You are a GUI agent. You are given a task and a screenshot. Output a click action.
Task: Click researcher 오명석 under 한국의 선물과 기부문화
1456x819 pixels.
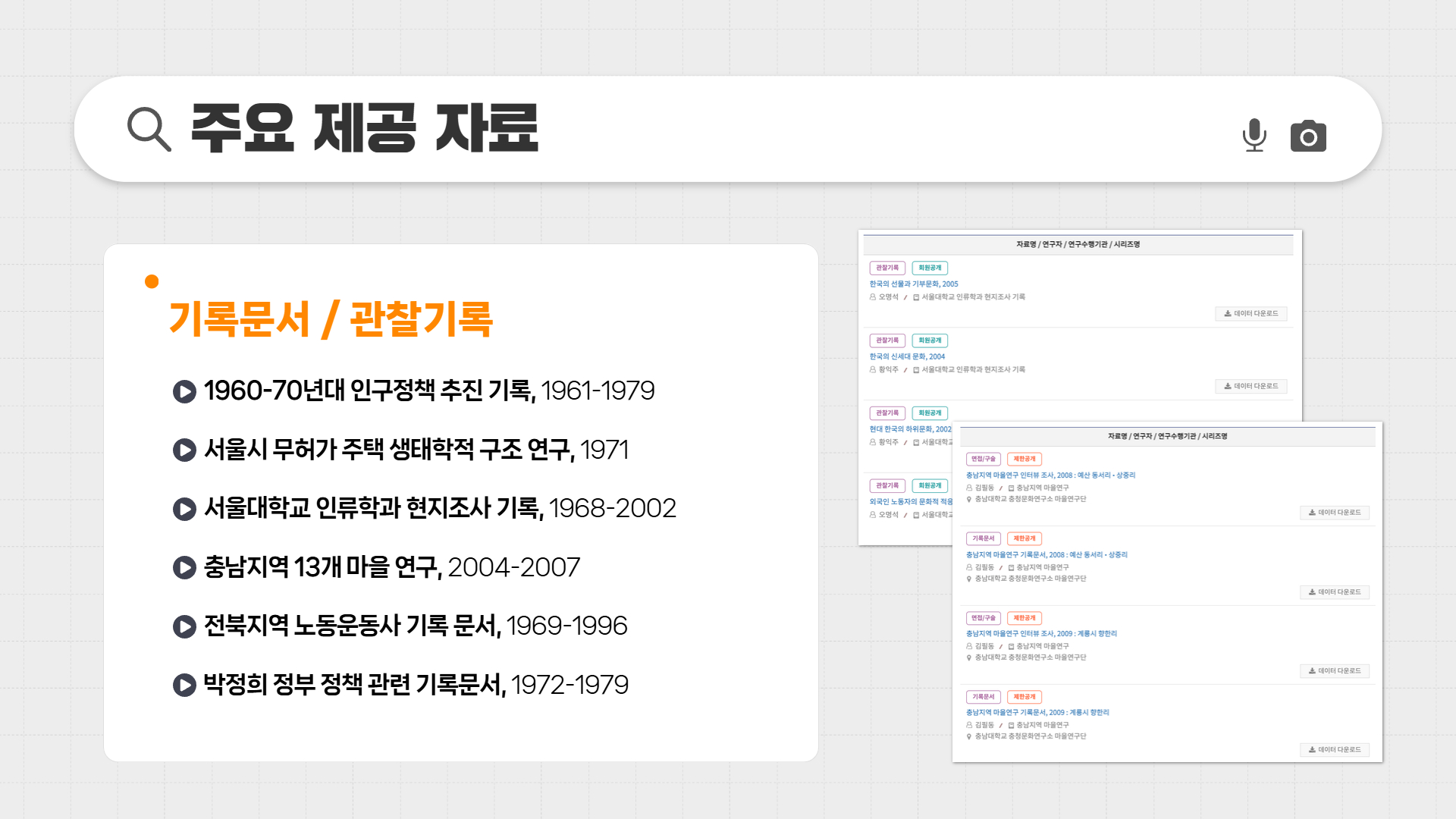point(888,297)
